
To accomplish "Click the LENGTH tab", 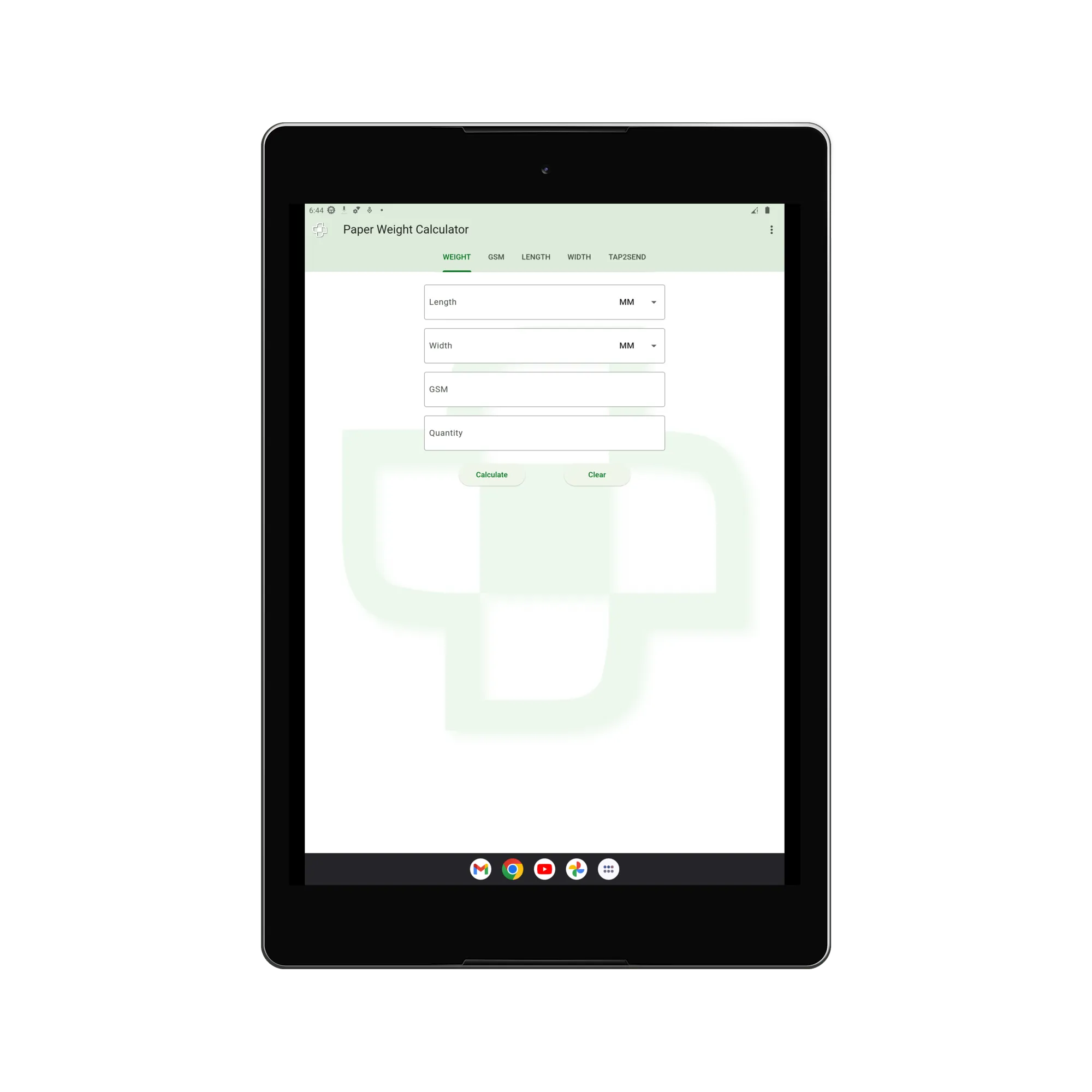I will 535,257.
